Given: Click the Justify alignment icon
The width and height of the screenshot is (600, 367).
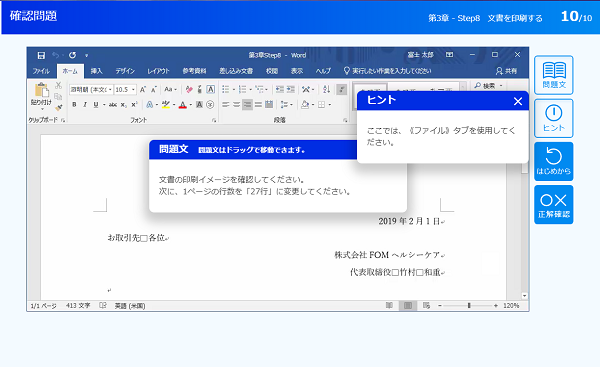Looking at the screenshot, I should [x=258, y=104].
